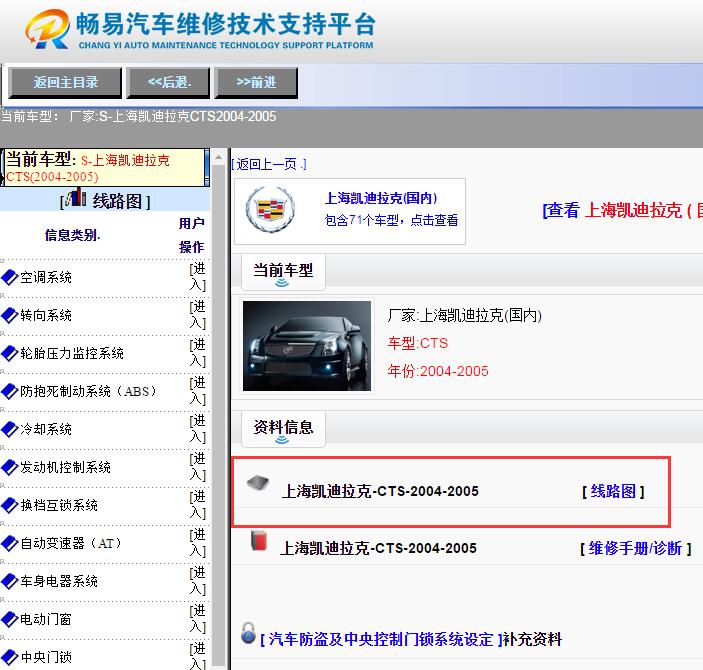Open 汽车防盗及中央控制门锁系统设定 link
703x670 pixels.
[381, 640]
